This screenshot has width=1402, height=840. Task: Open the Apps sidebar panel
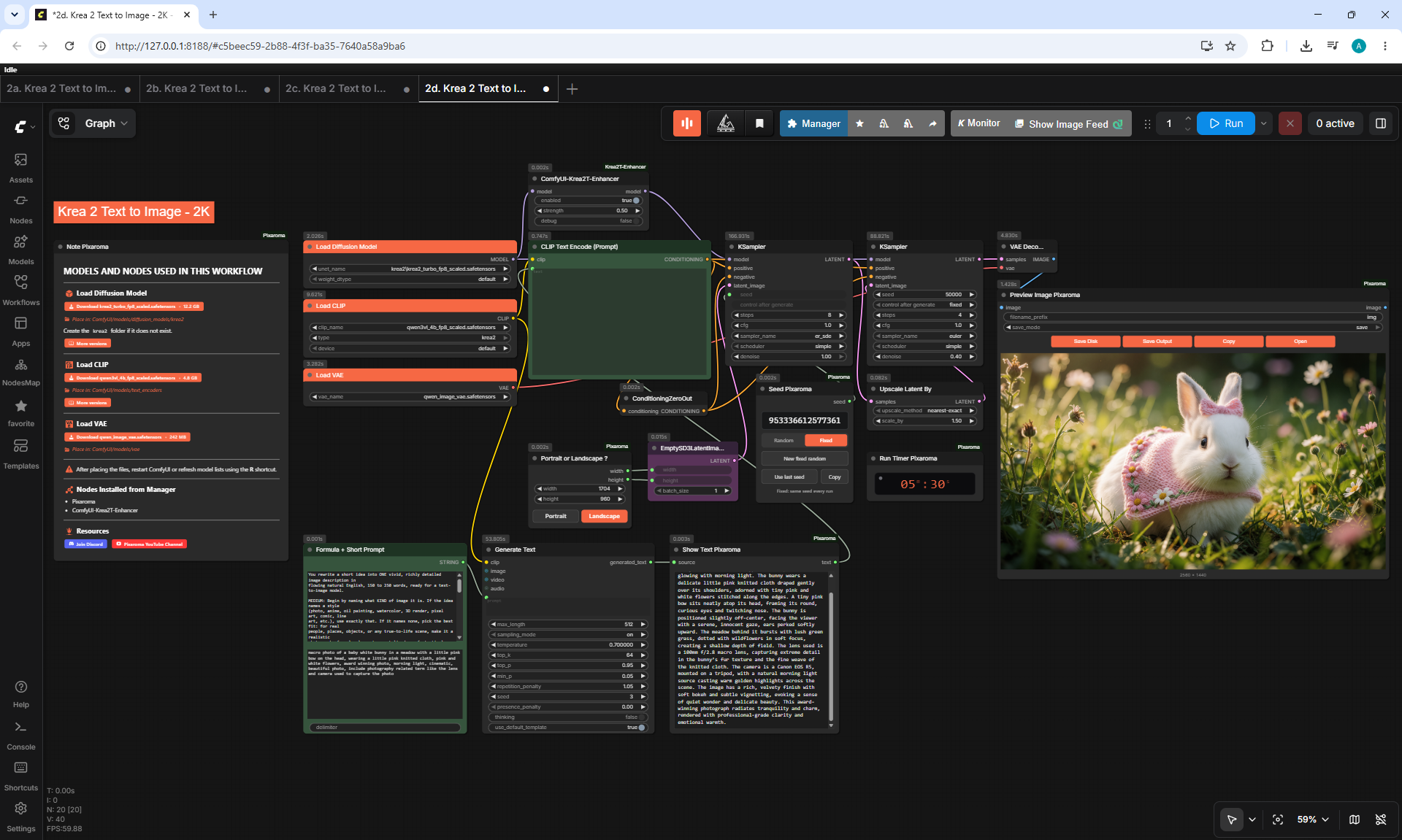[21, 331]
